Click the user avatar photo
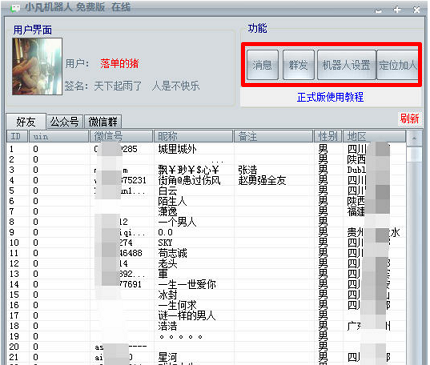This screenshot has height=365, width=430. point(37,66)
